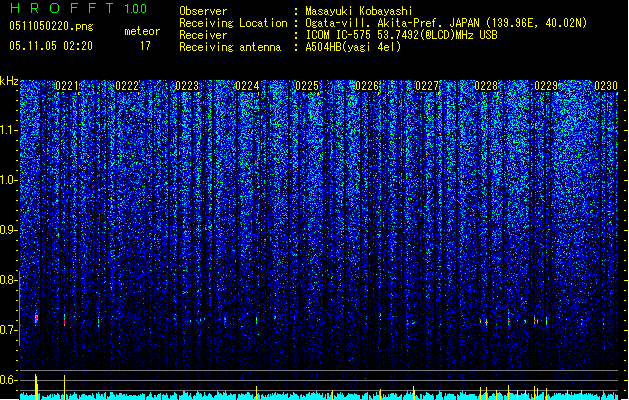This screenshot has width=629, height=400.
Task: Click the 1.1 kHz axis label
Action: click(x=8, y=130)
